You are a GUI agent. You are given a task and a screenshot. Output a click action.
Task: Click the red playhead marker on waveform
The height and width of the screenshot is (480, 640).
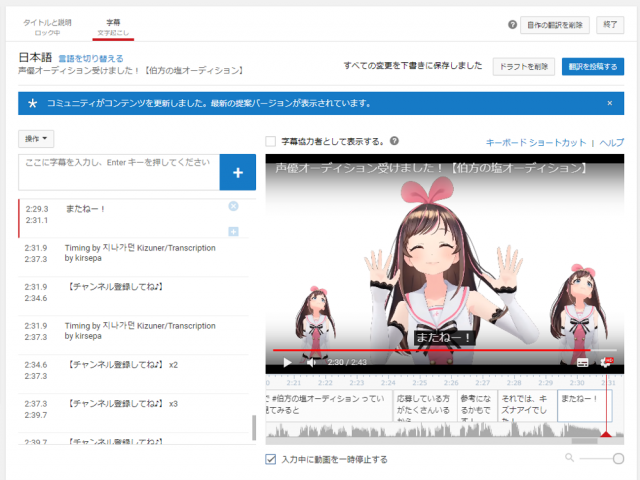coord(606,434)
